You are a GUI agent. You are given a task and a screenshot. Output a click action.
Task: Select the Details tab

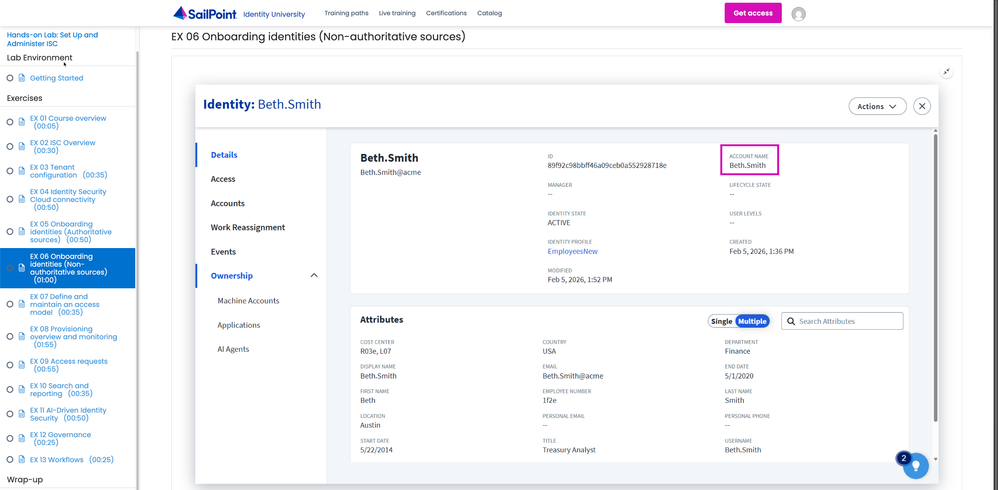224,155
